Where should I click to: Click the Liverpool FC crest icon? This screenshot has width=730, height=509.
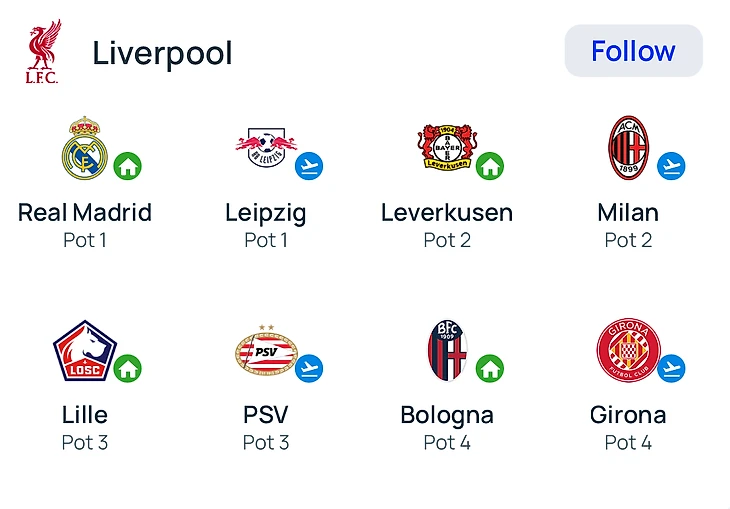pyautogui.click(x=43, y=51)
